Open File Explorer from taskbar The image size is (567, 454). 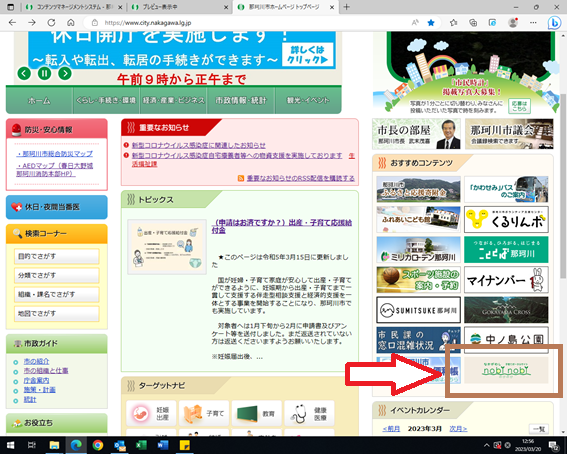pos(54,445)
